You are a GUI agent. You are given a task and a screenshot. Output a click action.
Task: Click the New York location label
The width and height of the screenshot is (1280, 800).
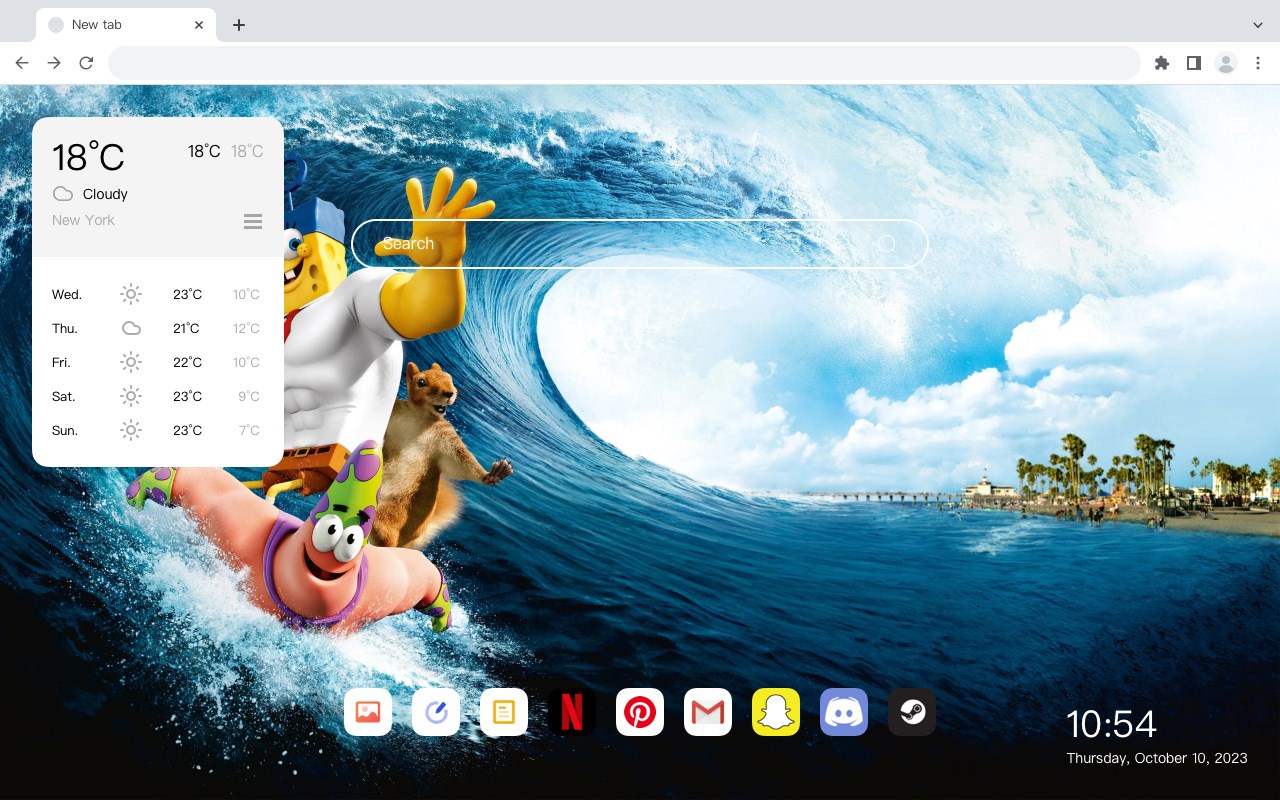pos(83,220)
